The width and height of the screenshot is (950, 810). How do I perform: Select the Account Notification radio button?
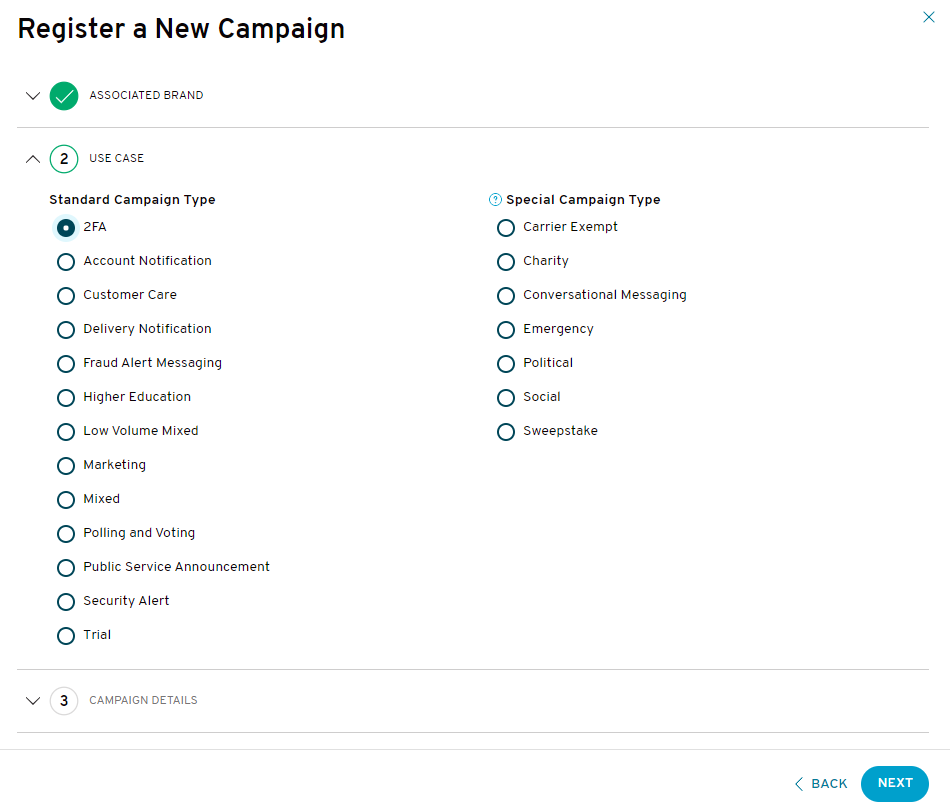tap(66, 262)
